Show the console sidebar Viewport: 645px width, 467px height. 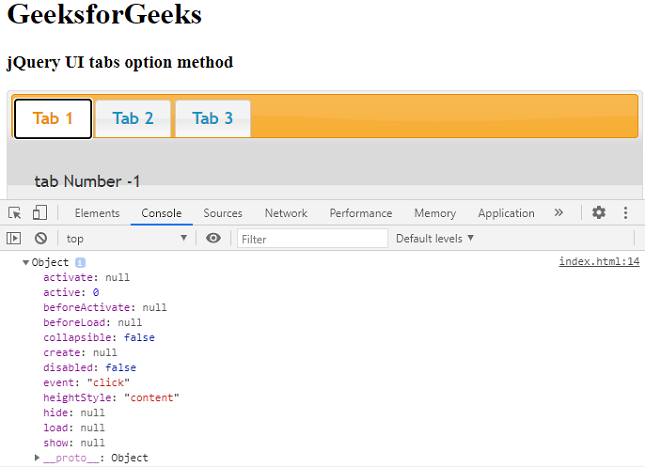pyautogui.click(x=14, y=239)
